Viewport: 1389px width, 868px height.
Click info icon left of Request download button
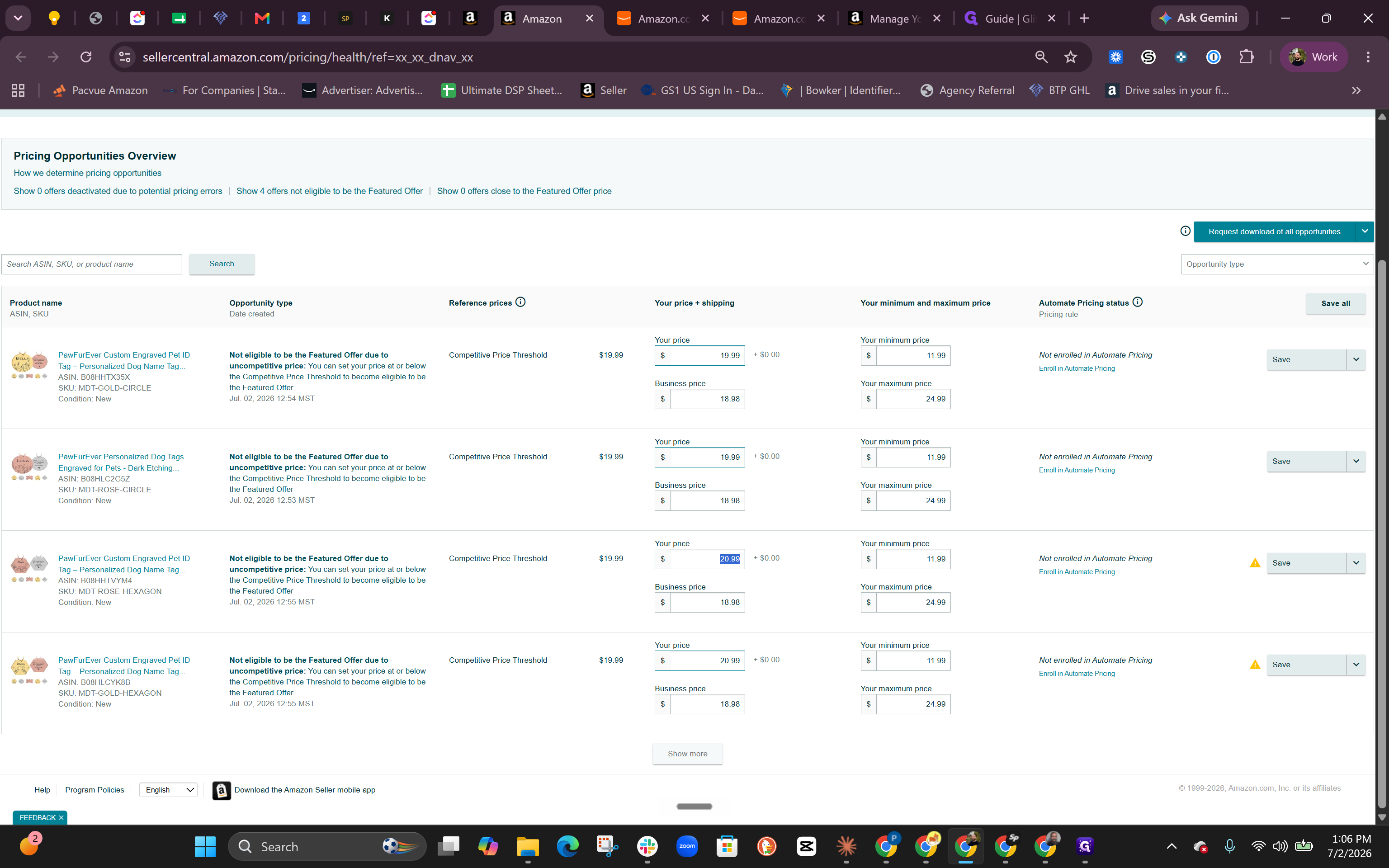1185,231
